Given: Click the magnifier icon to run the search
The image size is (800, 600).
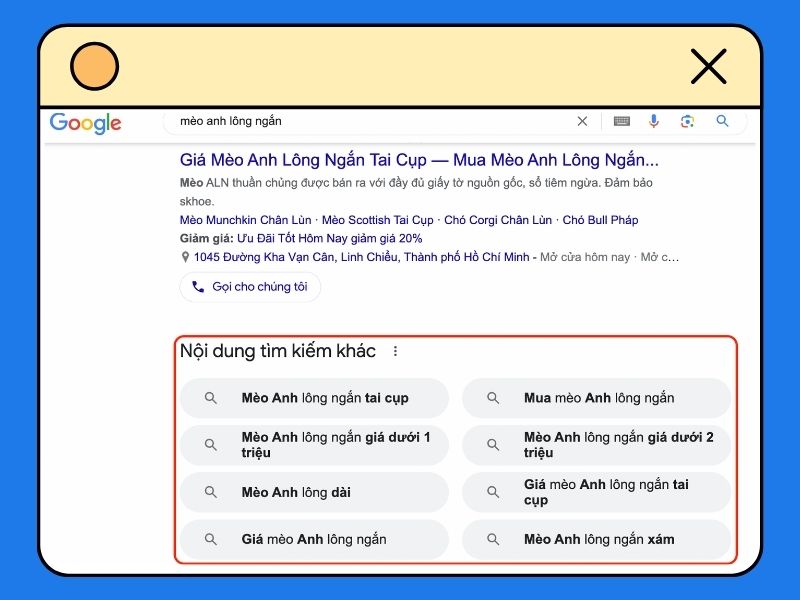Looking at the screenshot, I should tap(722, 121).
